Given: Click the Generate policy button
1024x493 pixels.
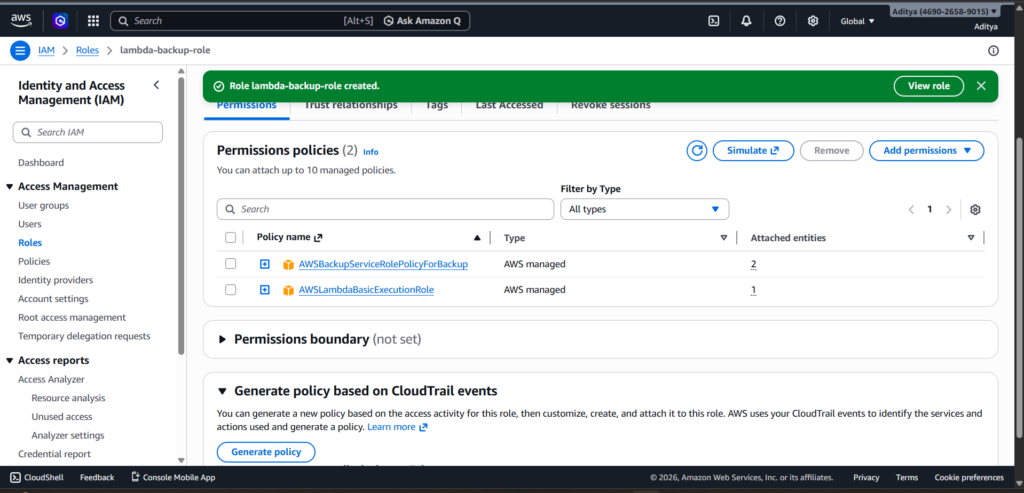Looking at the screenshot, I should (266, 452).
